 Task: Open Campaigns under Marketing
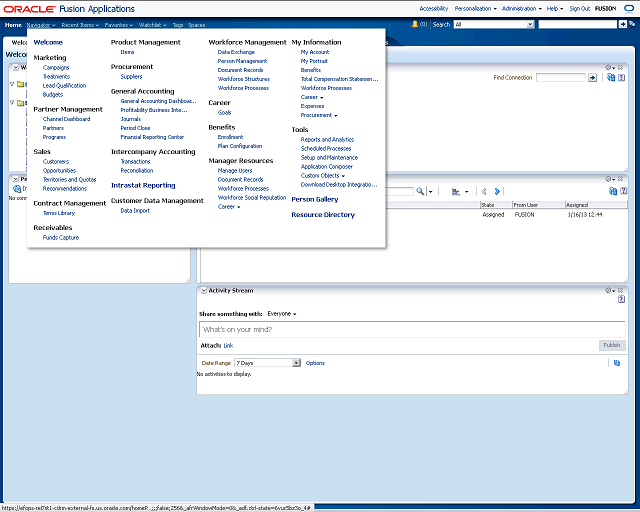pos(56,68)
